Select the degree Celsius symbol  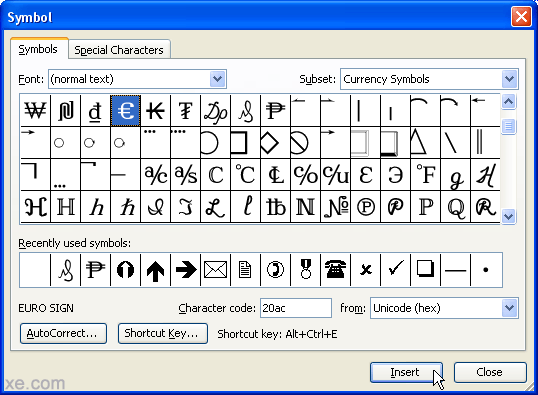click(x=246, y=175)
